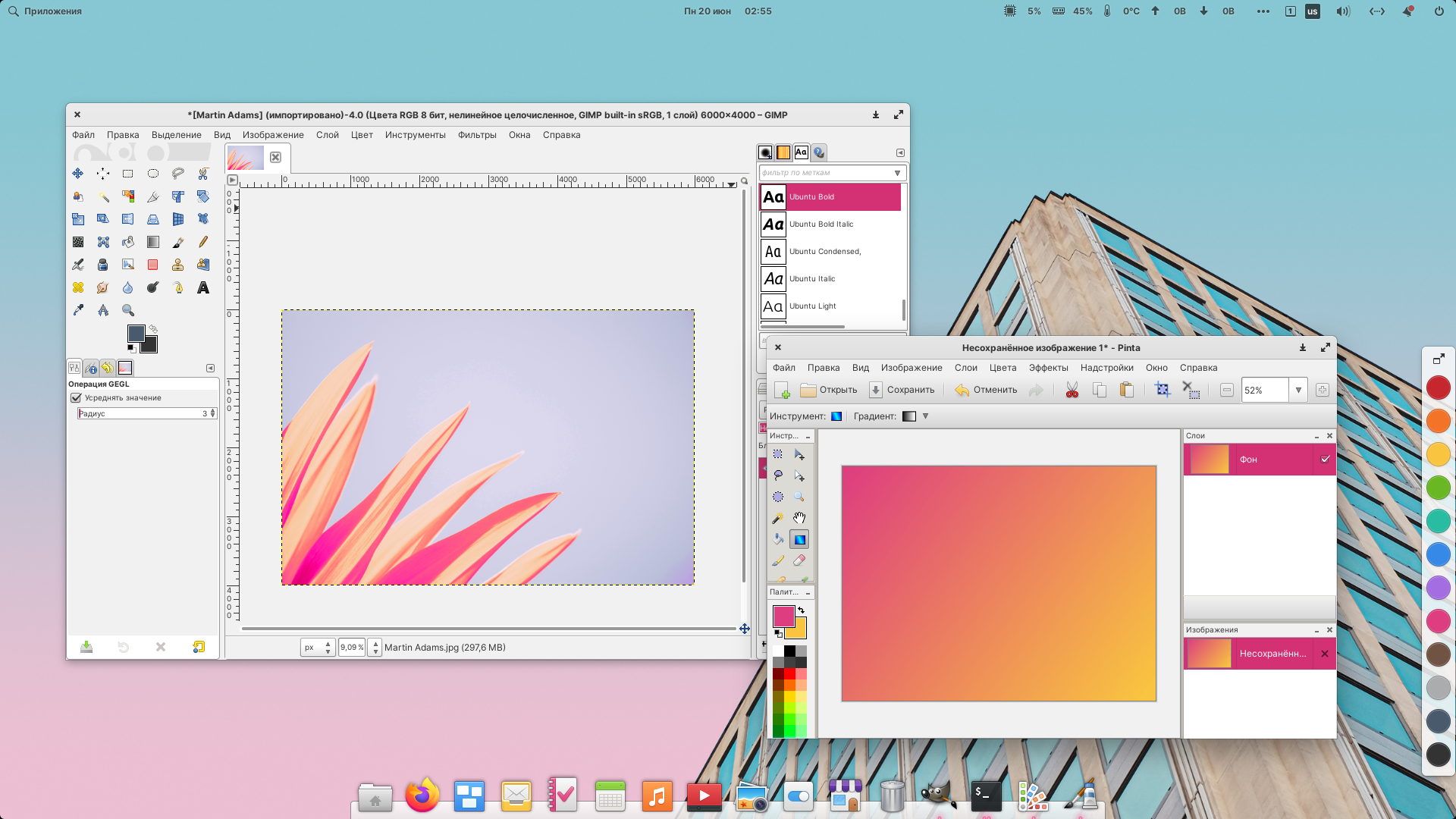Open the Эффекты menu in Pinta
The height and width of the screenshot is (819, 1456).
(1048, 368)
